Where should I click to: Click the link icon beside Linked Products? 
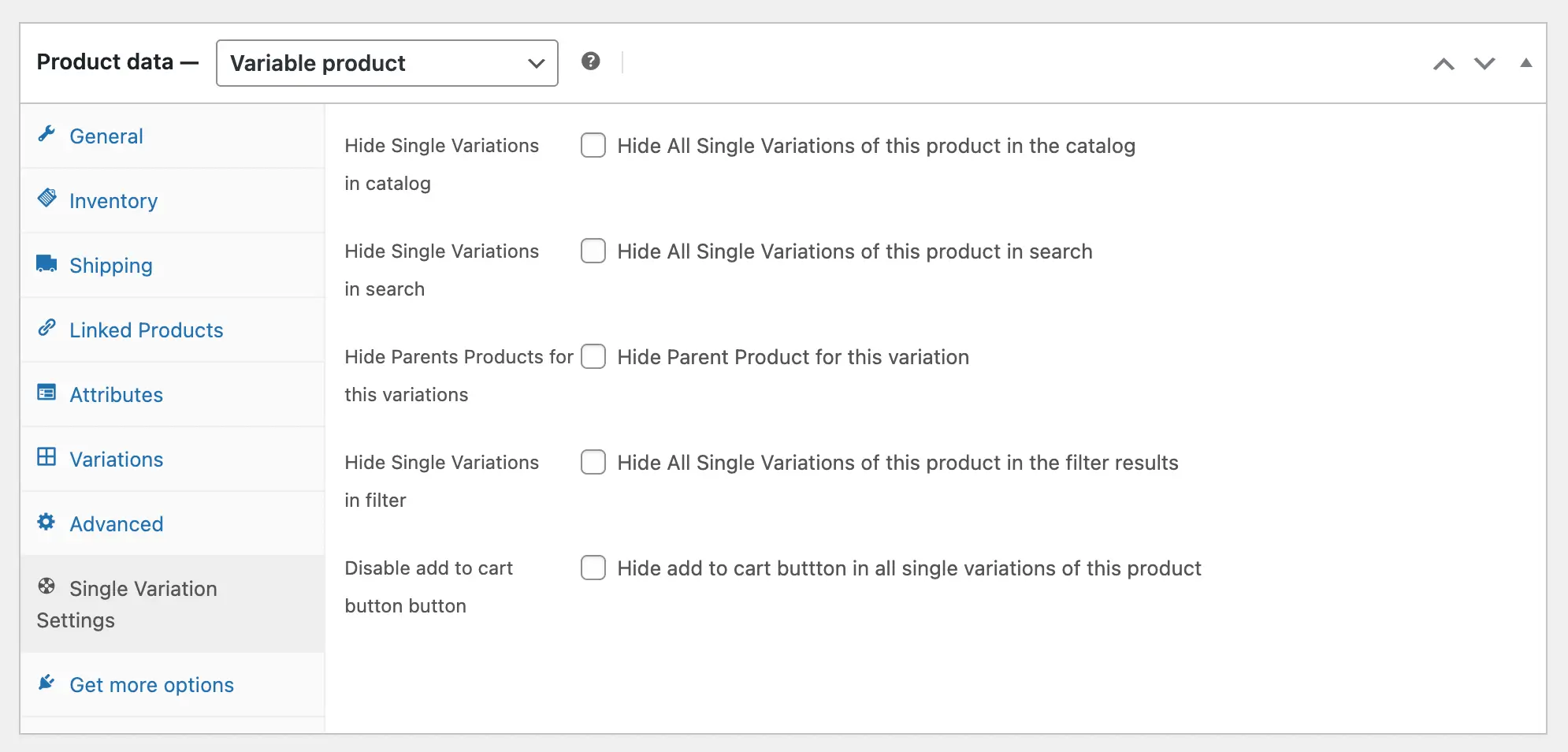click(x=47, y=328)
